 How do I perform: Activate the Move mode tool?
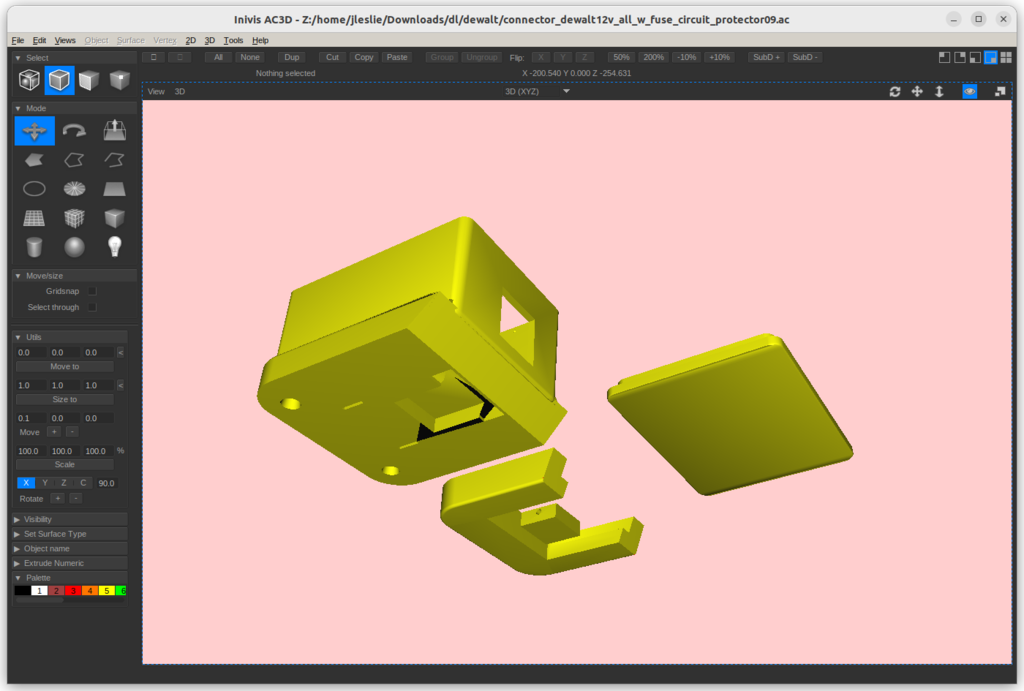tap(35, 131)
